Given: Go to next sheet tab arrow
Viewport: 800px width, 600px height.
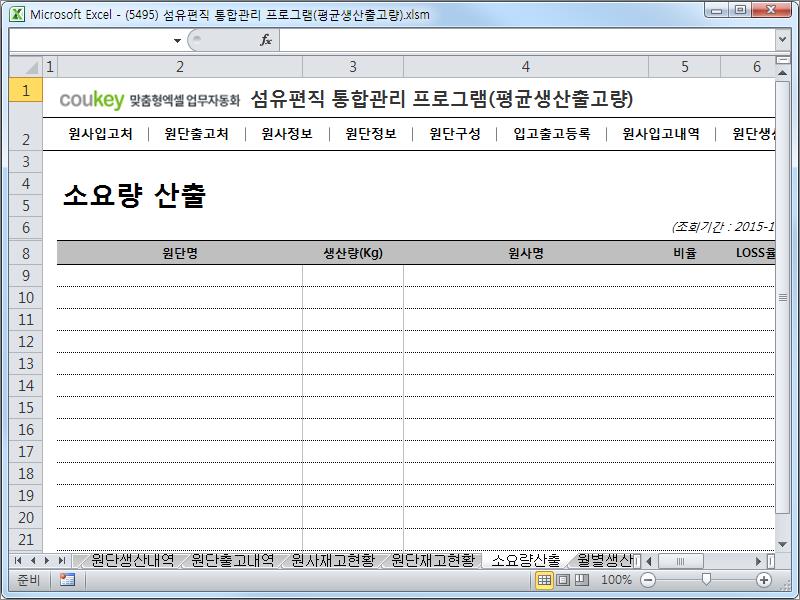Looking at the screenshot, I should point(47,561).
